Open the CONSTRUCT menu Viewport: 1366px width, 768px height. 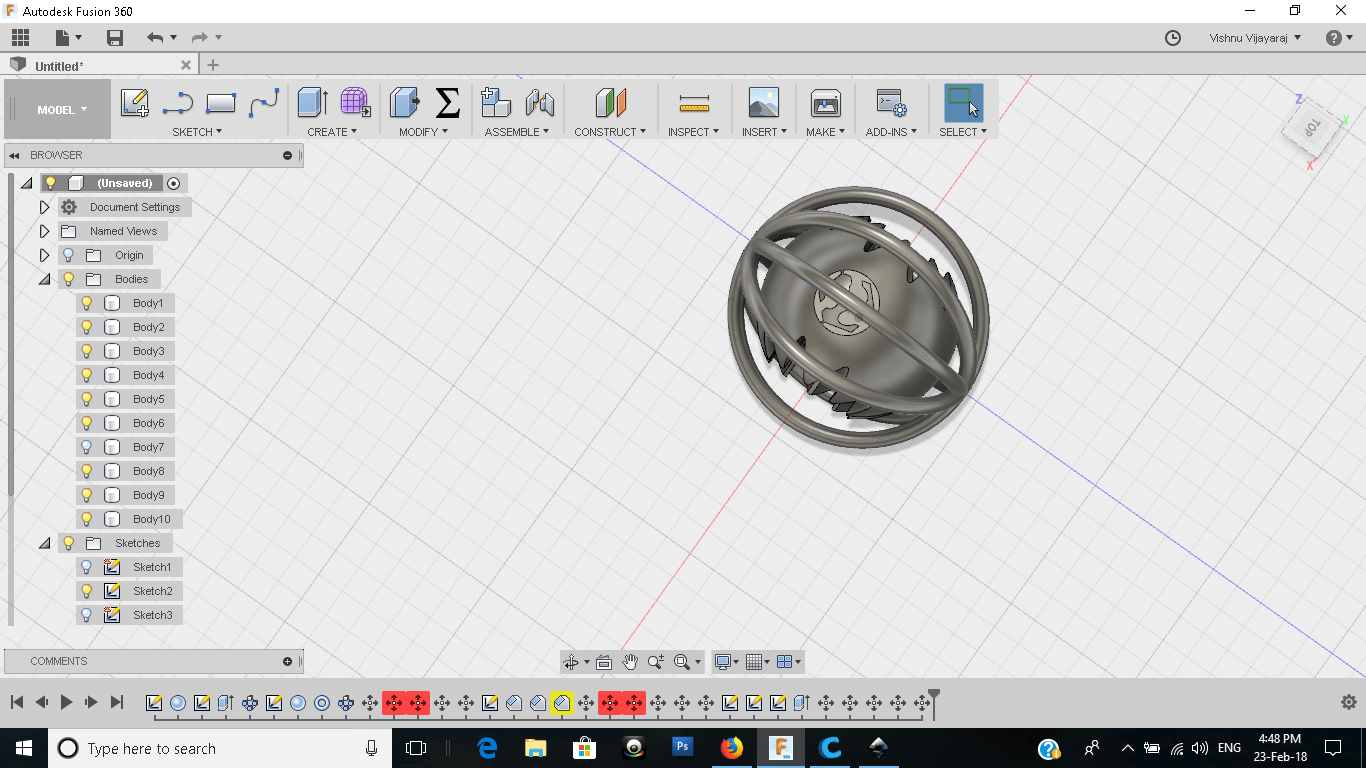click(610, 132)
